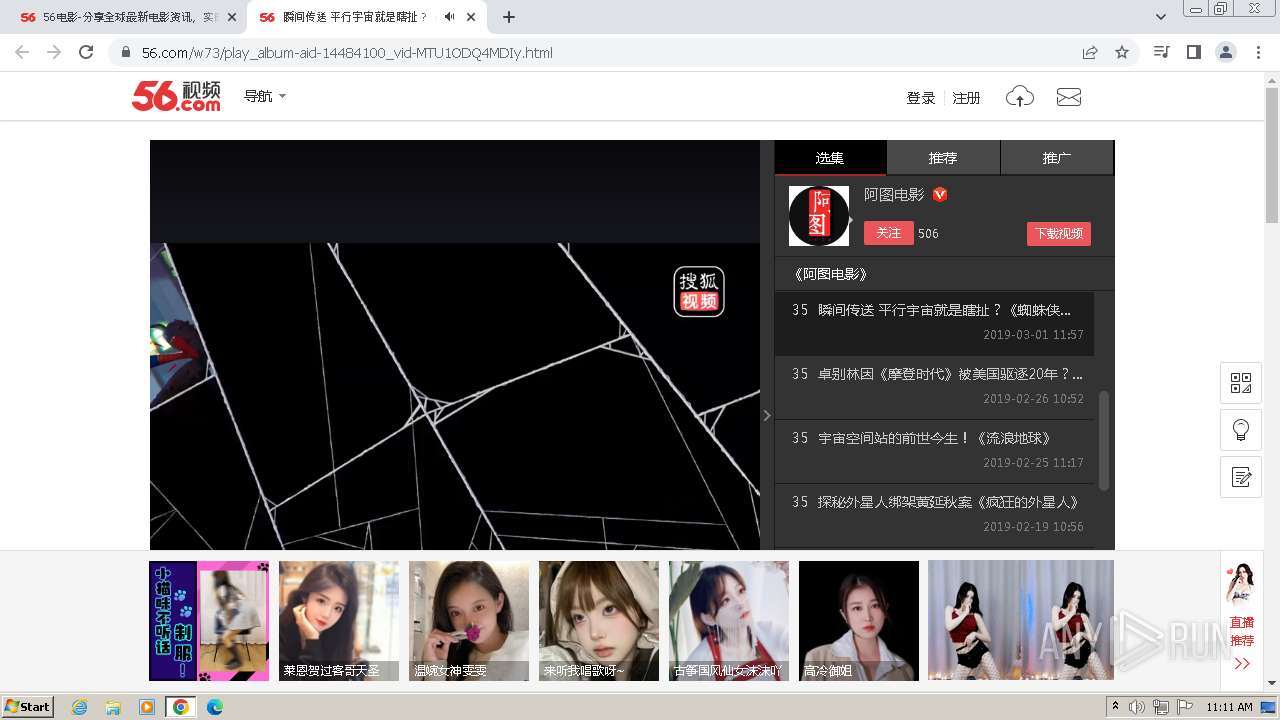
Task: Close the 56电影 browser tab
Action: pos(232,17)
